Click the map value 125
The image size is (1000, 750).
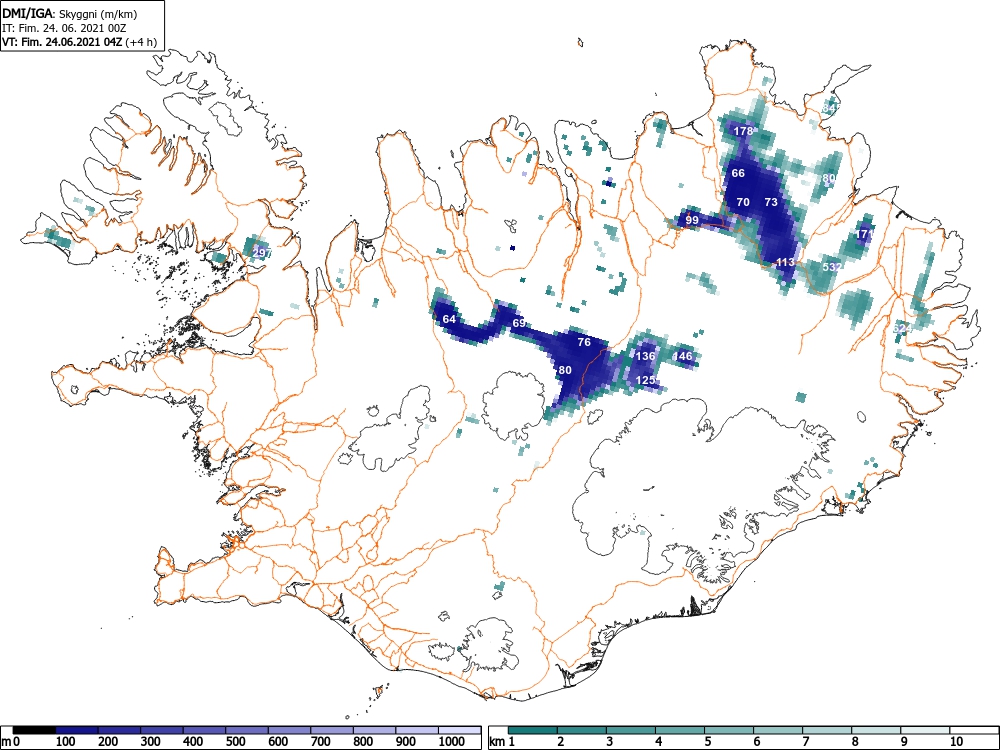[x=646, y=381]
